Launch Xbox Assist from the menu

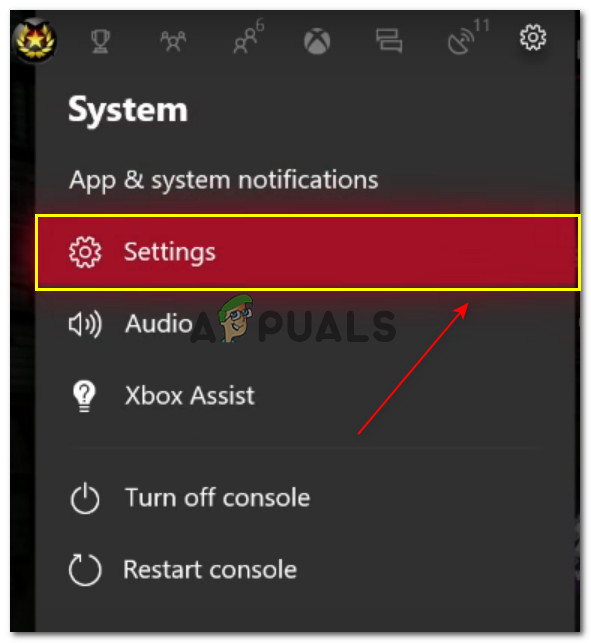pos(189,396)
